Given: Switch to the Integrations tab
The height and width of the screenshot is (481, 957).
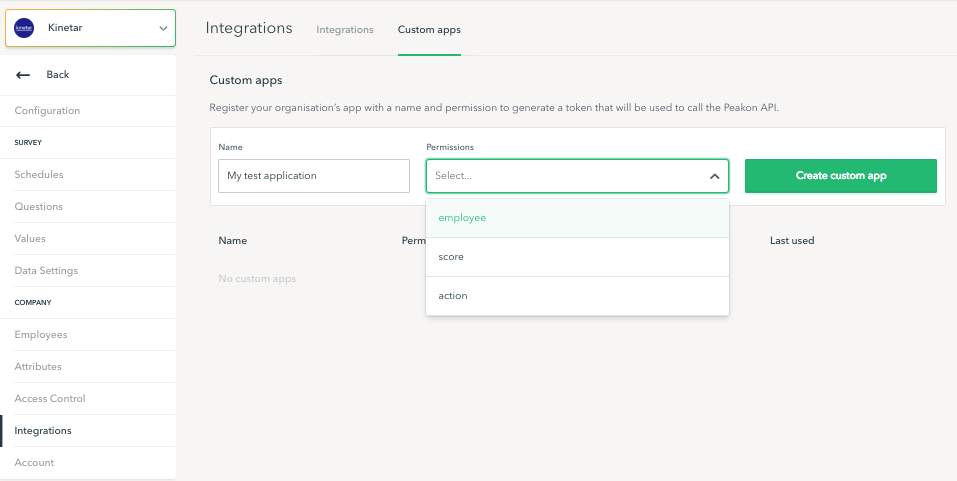Looking at the screenshot, I should point(345,30).
